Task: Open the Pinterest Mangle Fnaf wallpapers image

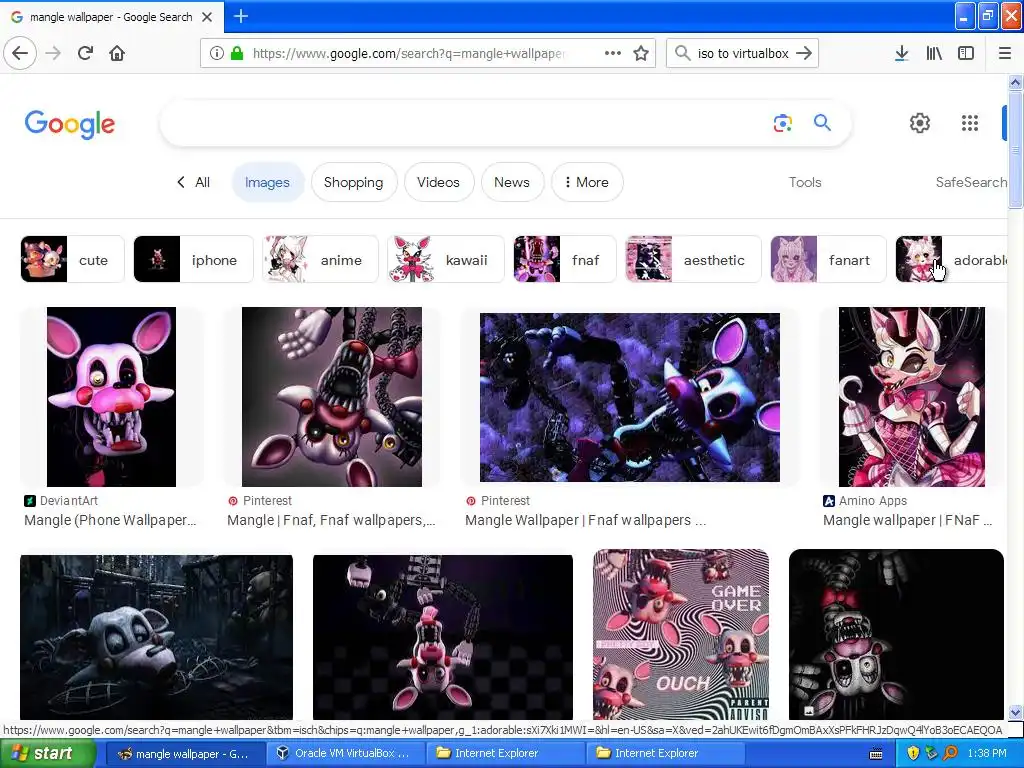Action: tap(332, 396)
